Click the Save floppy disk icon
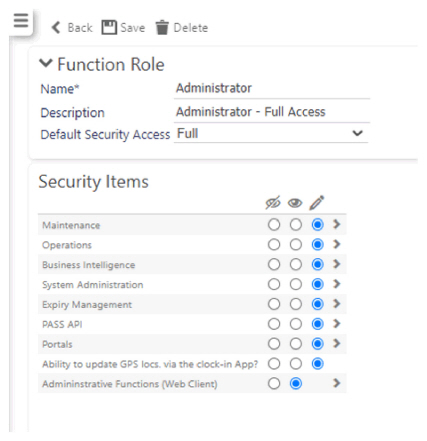 click(x=109, y=27)
